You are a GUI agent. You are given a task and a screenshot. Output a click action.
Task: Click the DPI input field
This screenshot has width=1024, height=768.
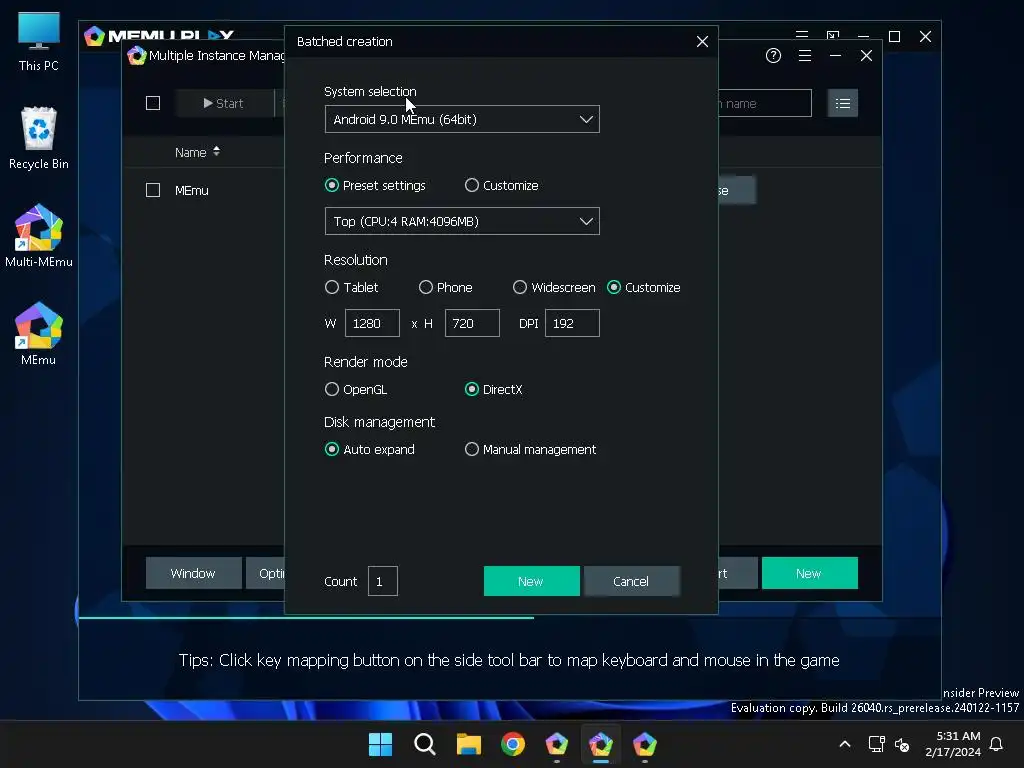[x=572, y=323]
